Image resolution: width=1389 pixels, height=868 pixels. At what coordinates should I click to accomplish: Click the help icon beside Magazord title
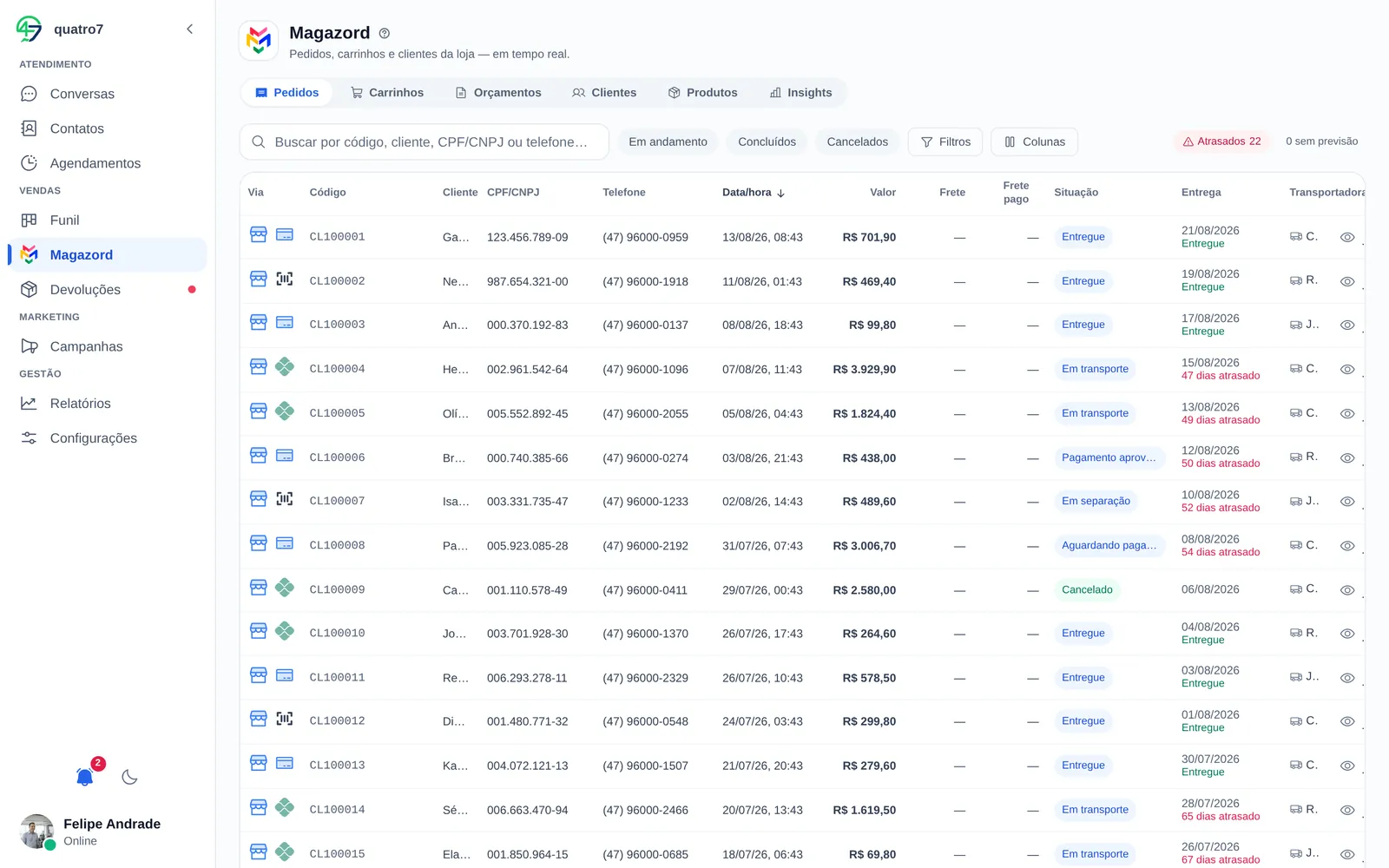385,33
